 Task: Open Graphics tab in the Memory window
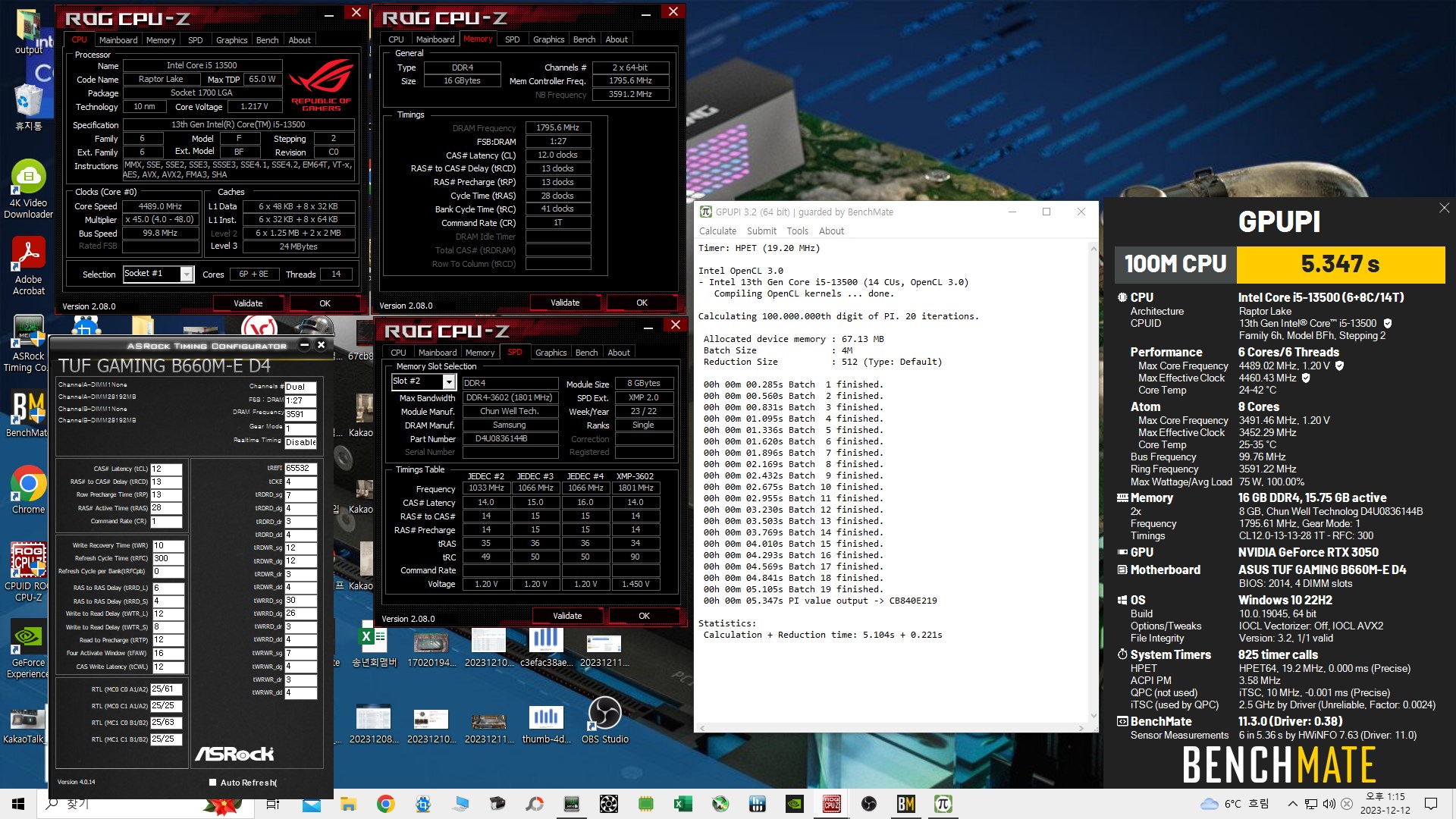(x=548, y=39)
